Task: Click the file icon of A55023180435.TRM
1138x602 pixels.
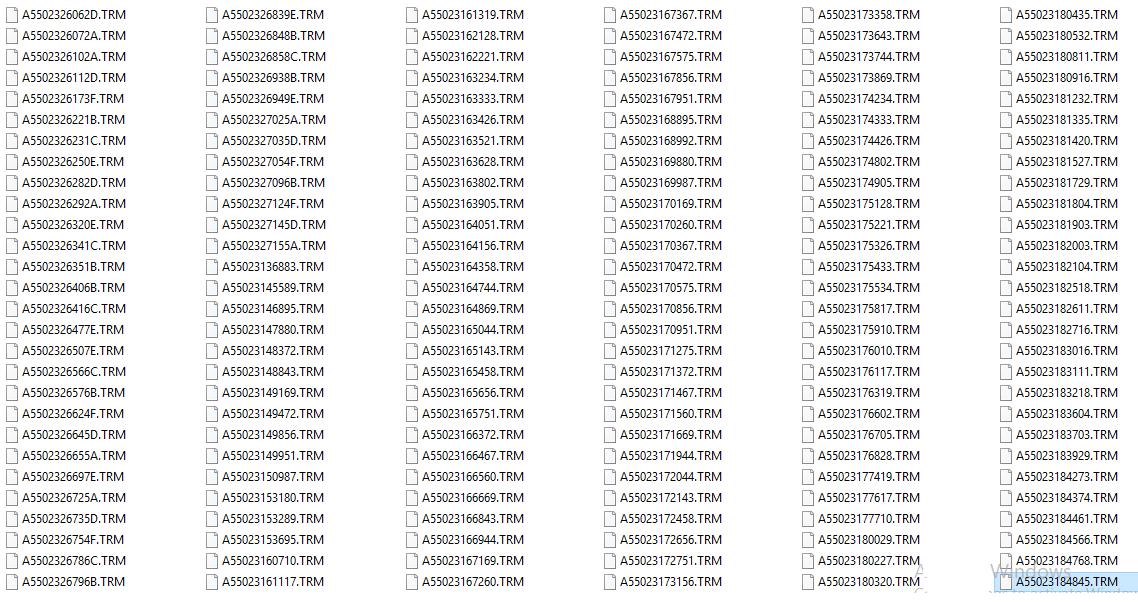Action: 1006,15
